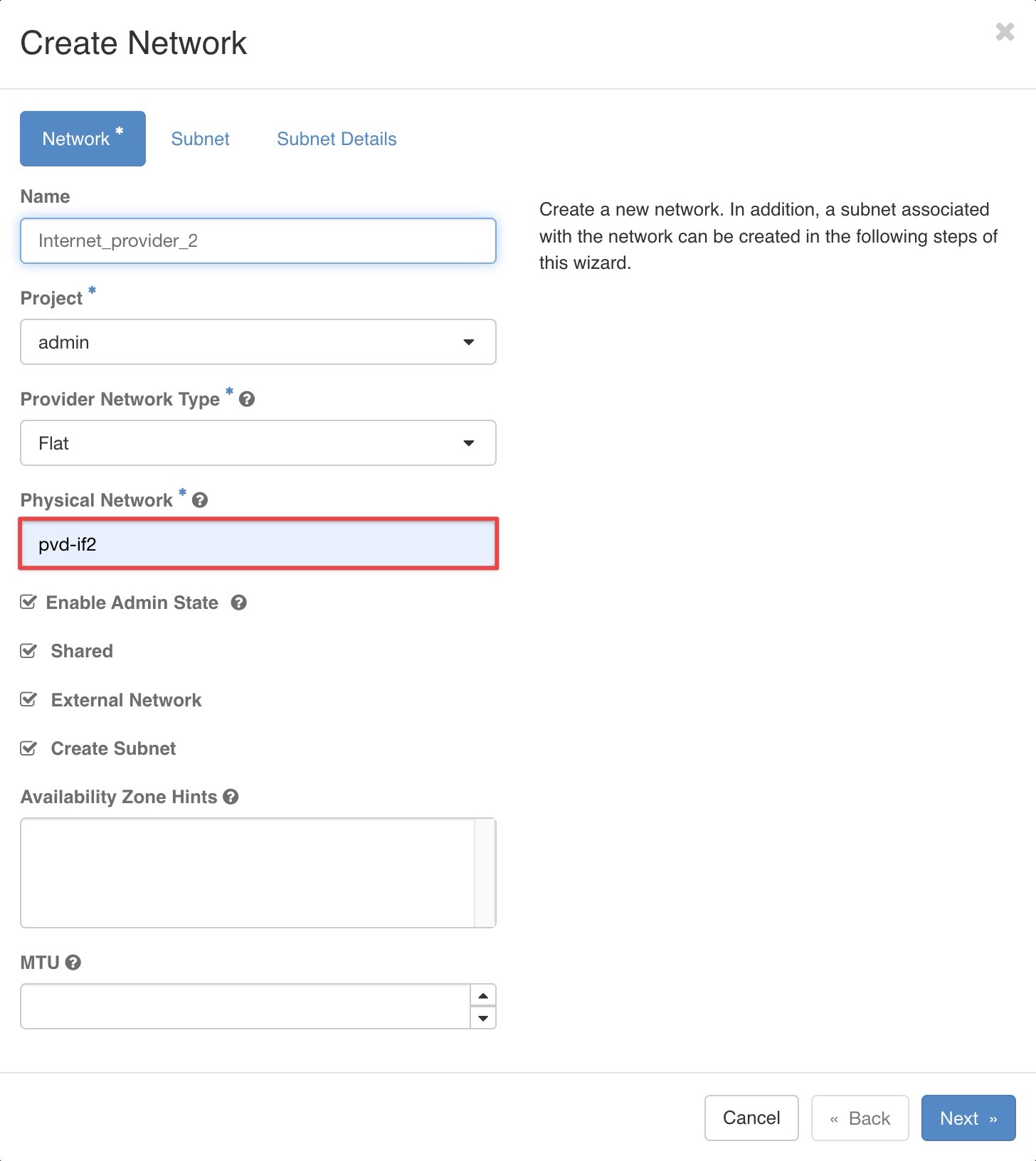Show help icon for Physical Network

[200, 500]
